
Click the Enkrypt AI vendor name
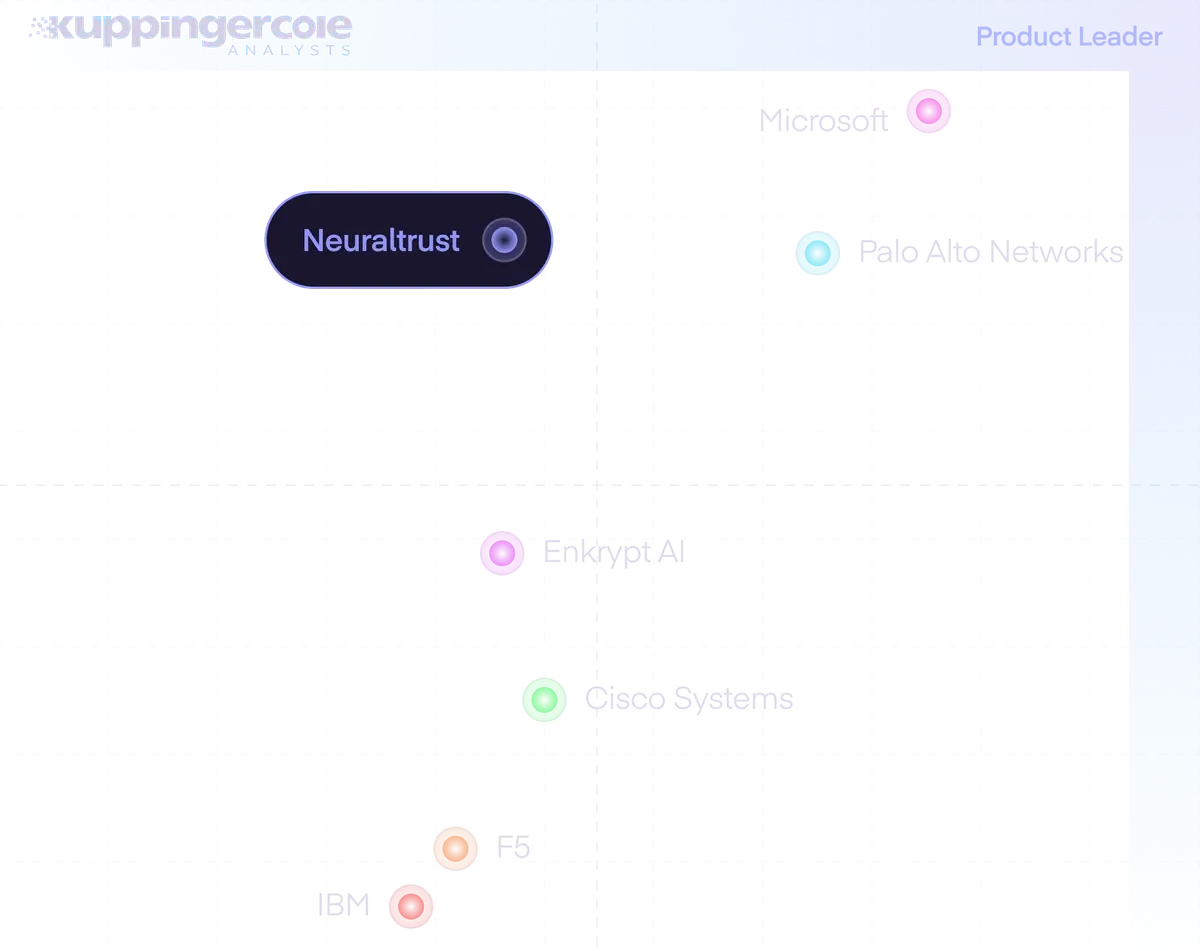click(x=614, y=552)
